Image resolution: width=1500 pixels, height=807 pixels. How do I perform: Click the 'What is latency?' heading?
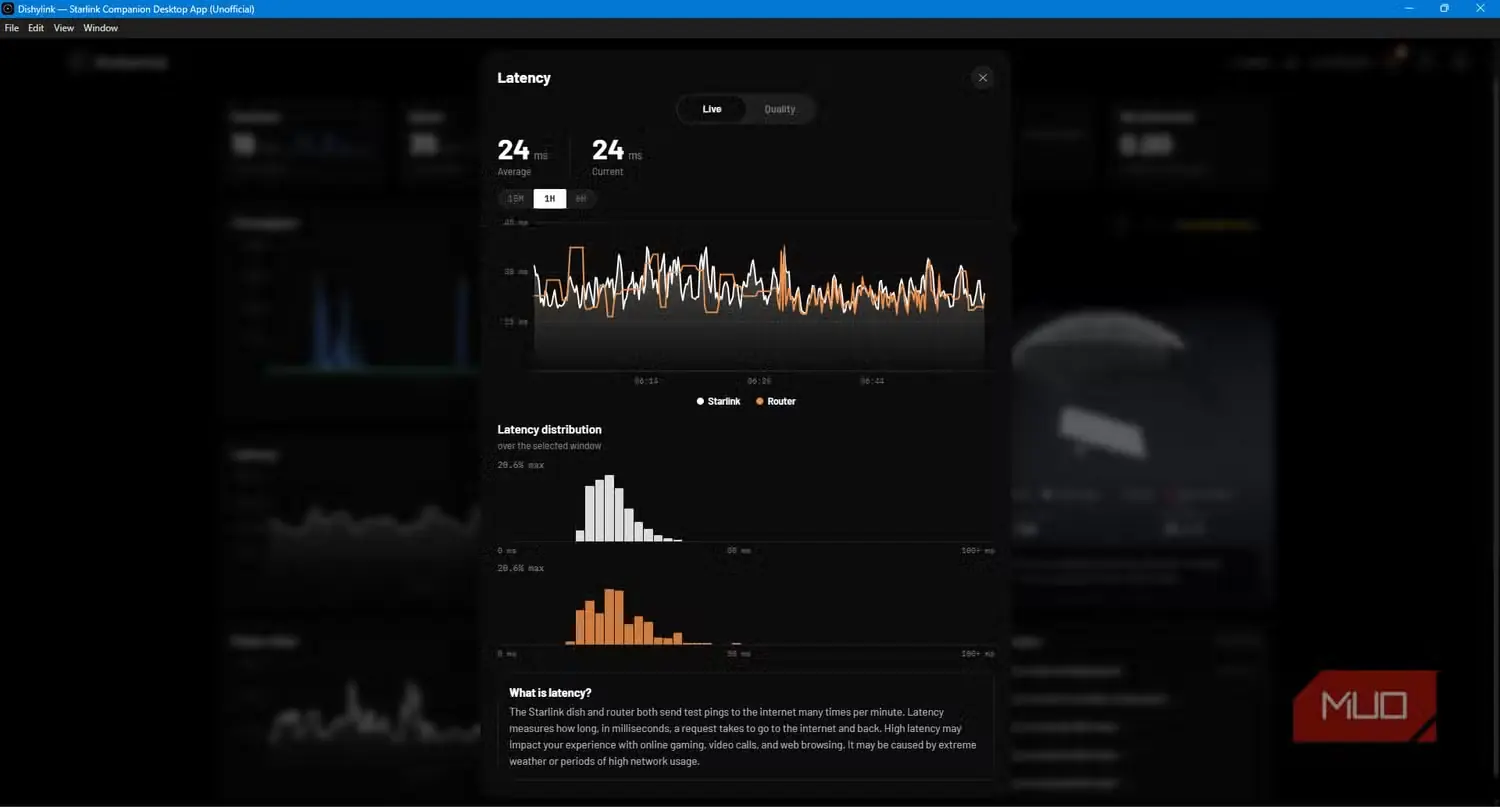(550, 693)
